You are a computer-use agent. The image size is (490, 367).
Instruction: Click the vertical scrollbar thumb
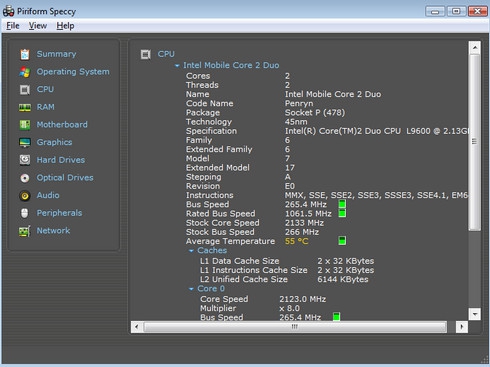pyautogui.click(x=475, y=142)
